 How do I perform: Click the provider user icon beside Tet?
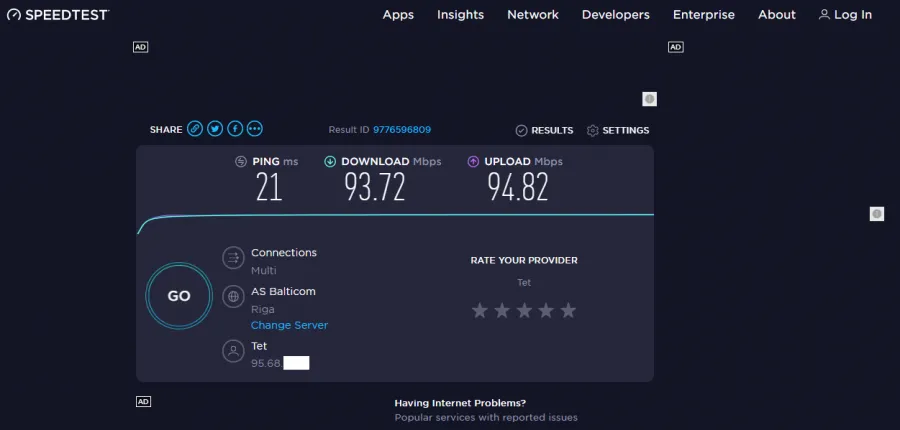234,351
